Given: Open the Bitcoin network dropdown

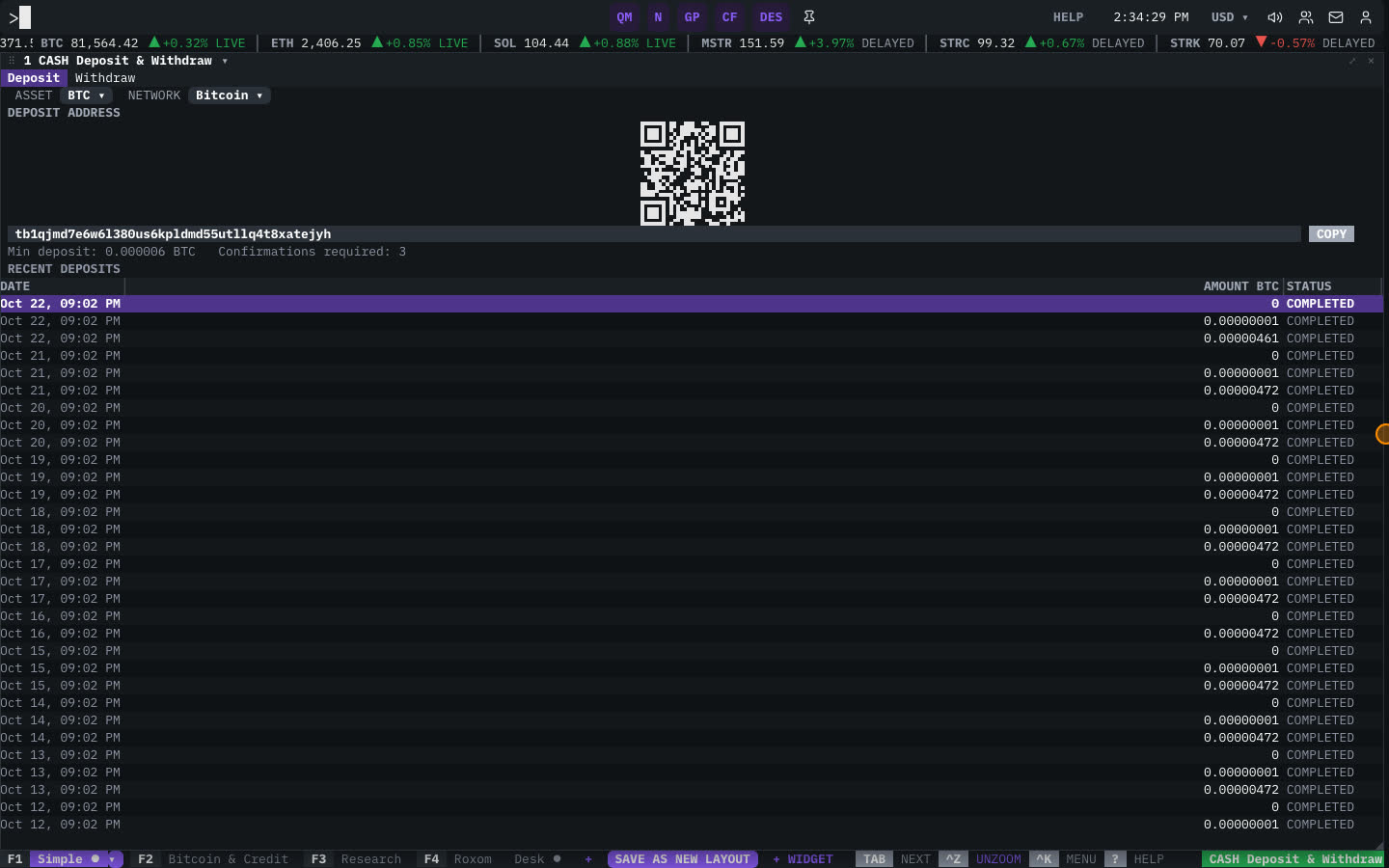Looking at the screenshot, I should [x=229, y=95].
